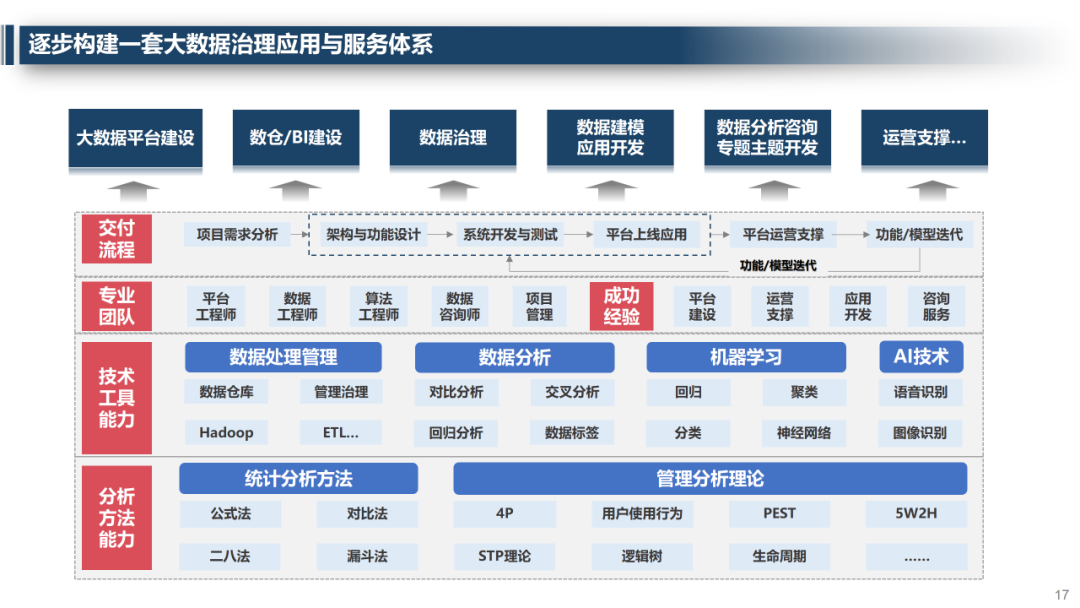Click the 数仓/BI建设 block
1080x608 pixels.
pos(295,139)
